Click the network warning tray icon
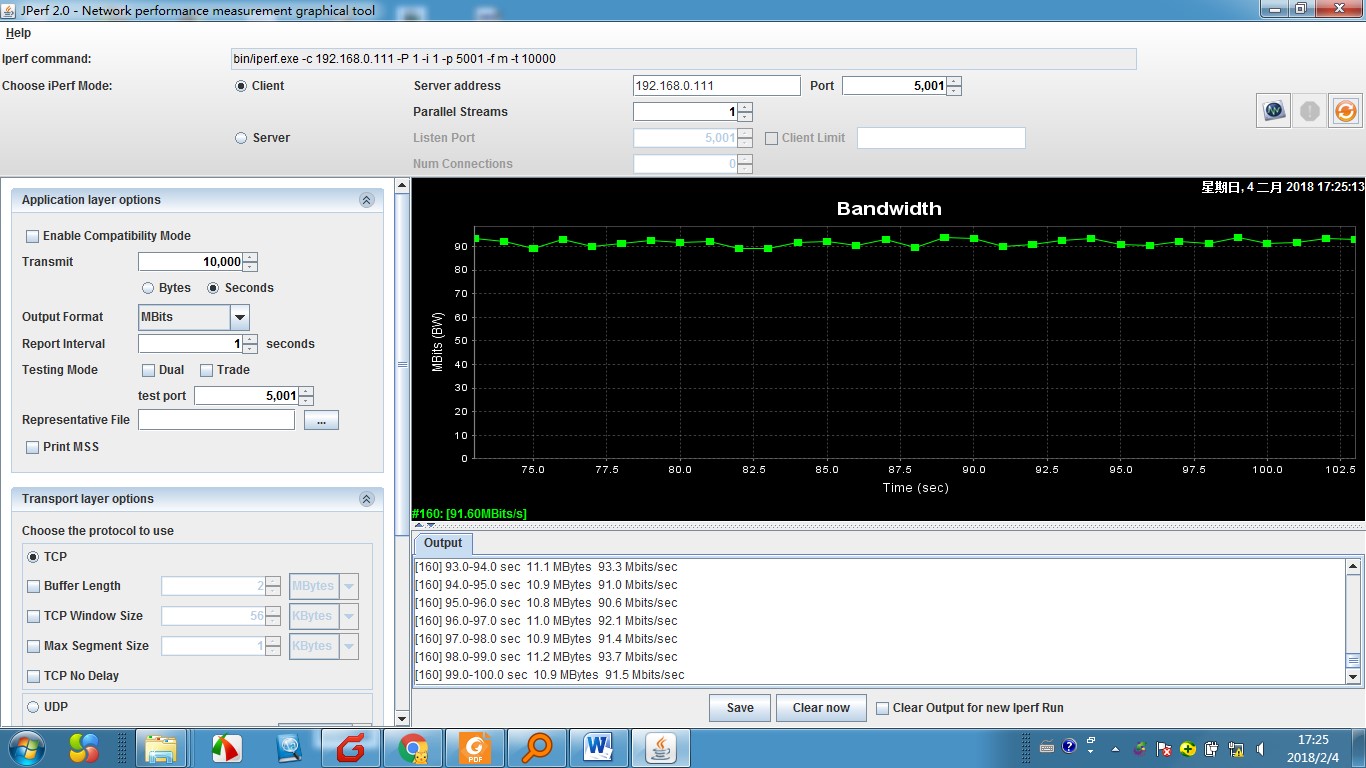Screen dimensions: 1366x768 1236,748
